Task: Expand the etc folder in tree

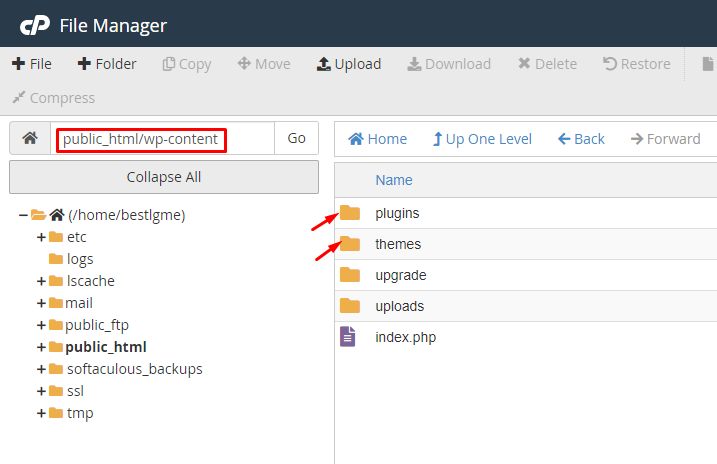Action: point(41,237)
